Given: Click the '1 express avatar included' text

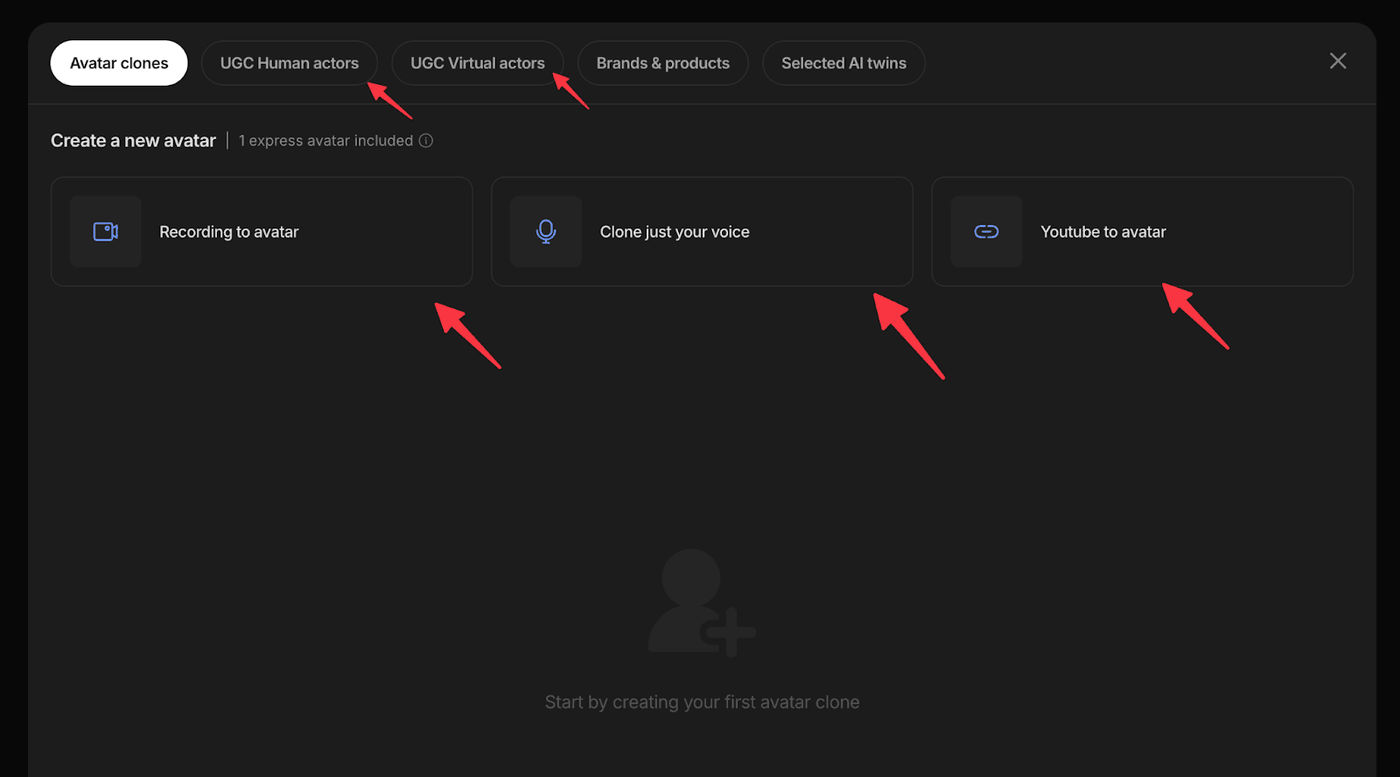Looking at the screenshot, I should (x=326, y=141).
